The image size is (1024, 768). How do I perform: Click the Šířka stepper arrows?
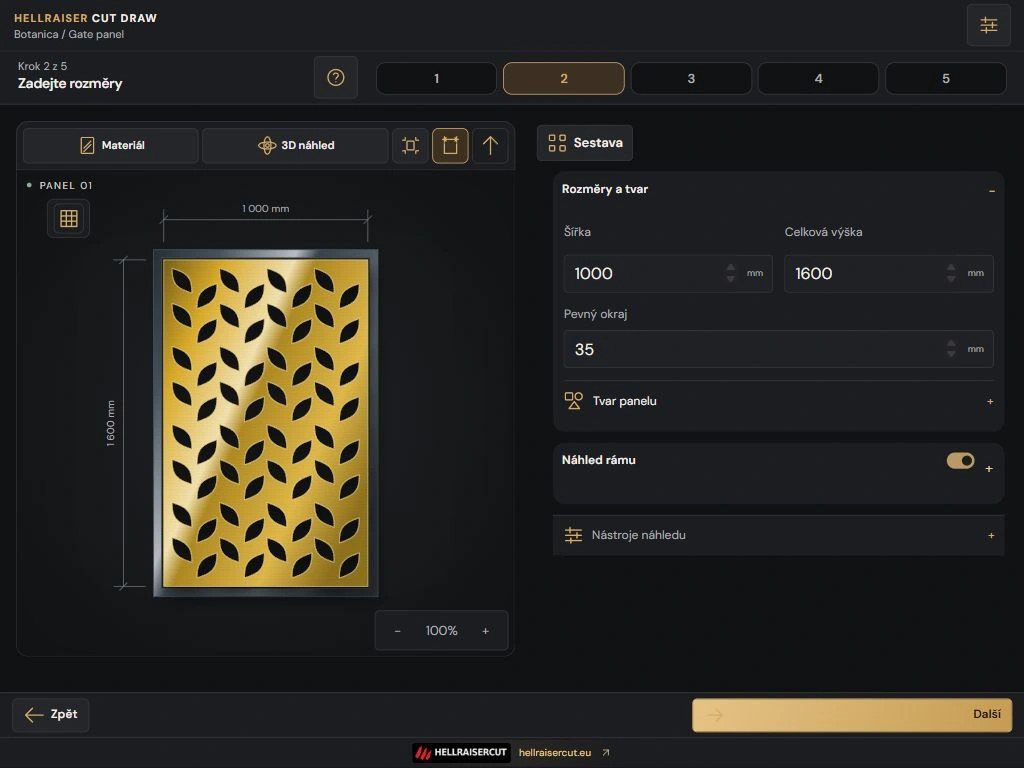[x=731, y=274]
